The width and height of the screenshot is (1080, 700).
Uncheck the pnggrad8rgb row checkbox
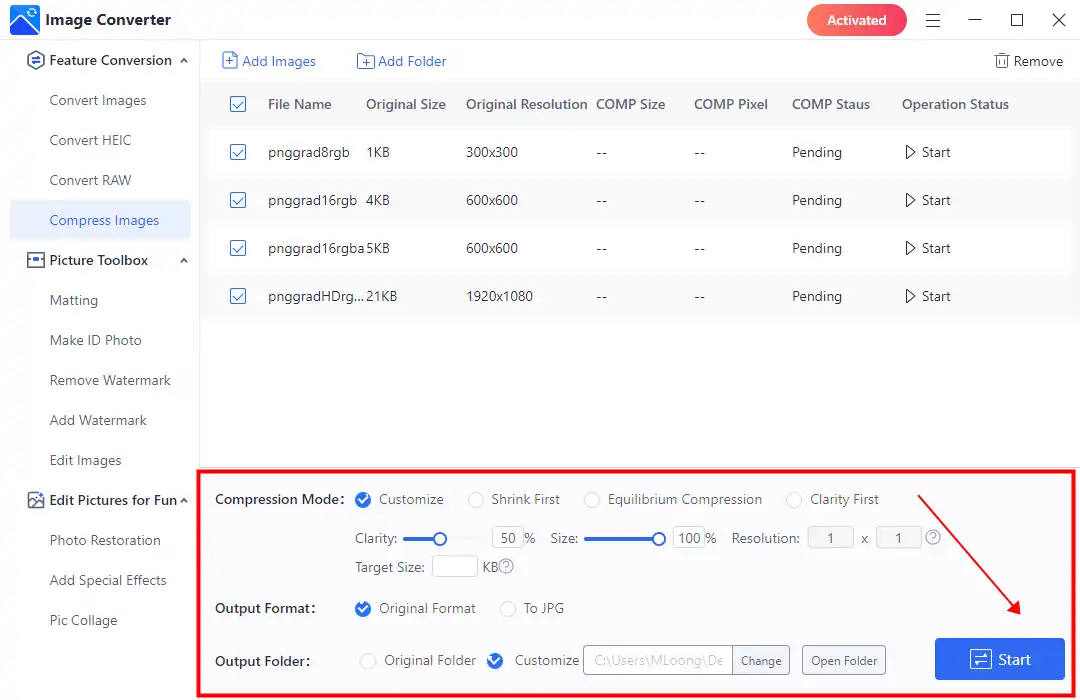[x=238, y=152]
